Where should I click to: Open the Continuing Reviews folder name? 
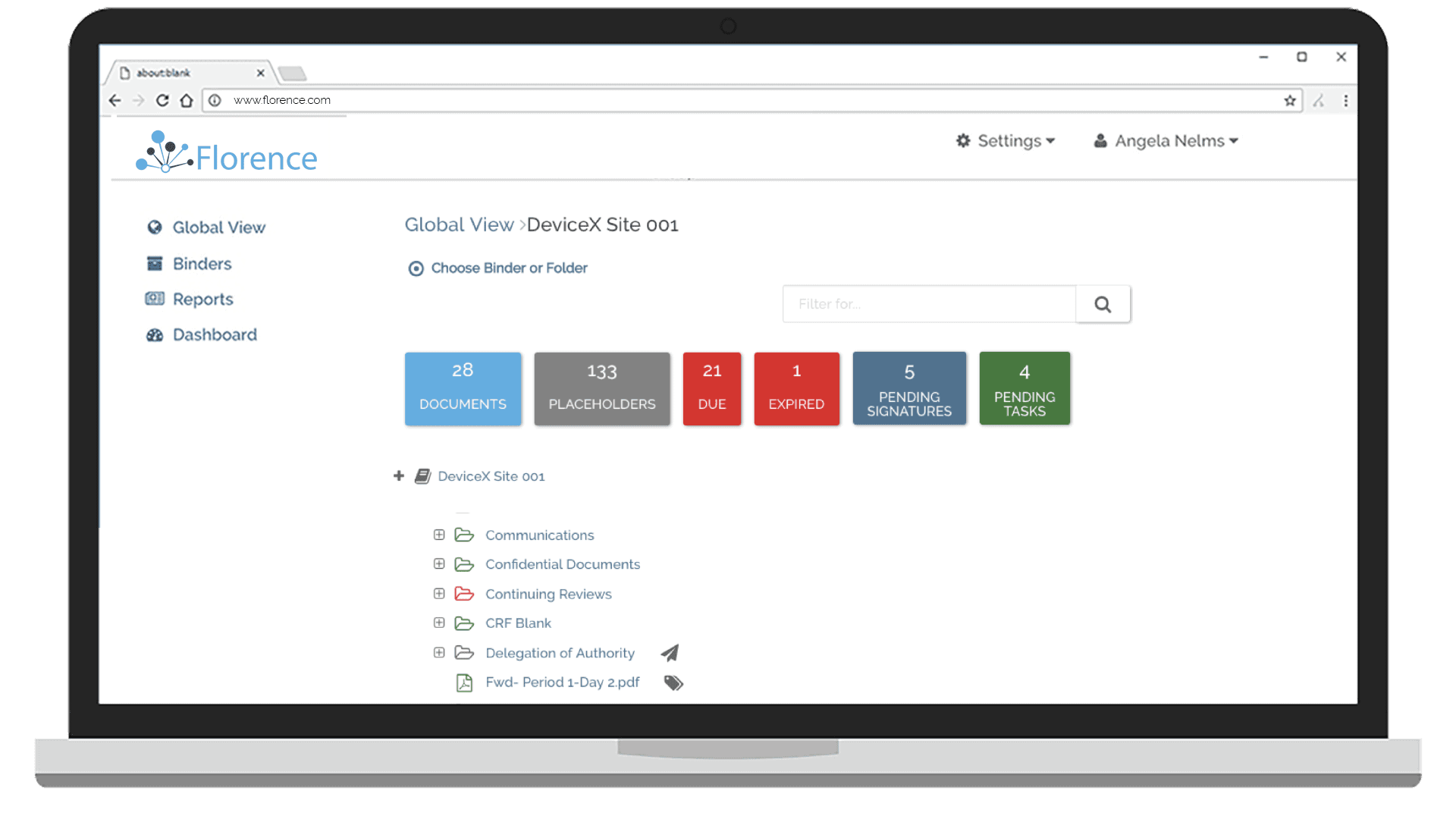point(548,595)
